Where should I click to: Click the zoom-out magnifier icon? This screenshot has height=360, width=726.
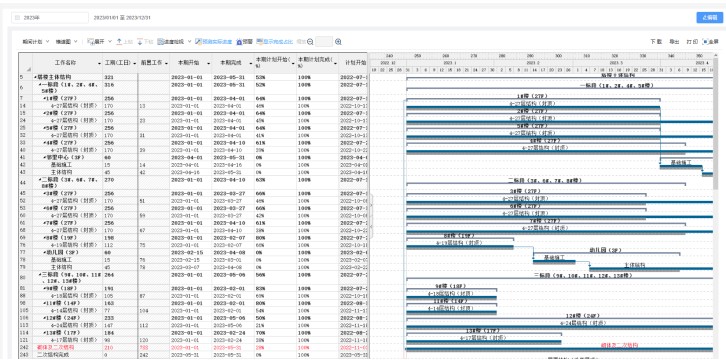(x=310, y=42)
